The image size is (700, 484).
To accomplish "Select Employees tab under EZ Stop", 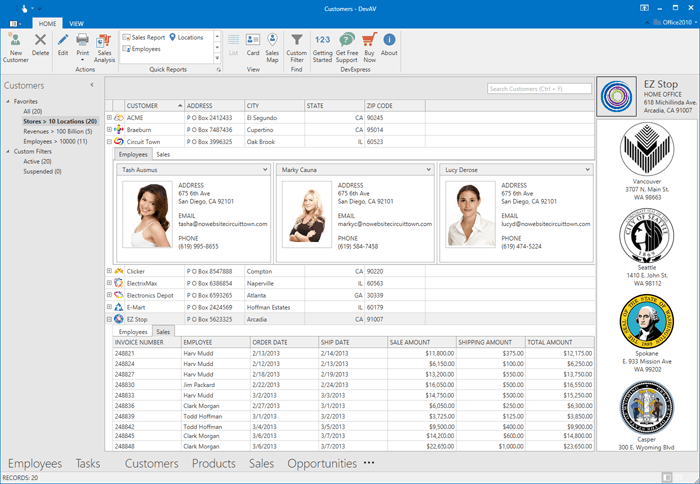I will pyautogui.click(x=133, y=331).
